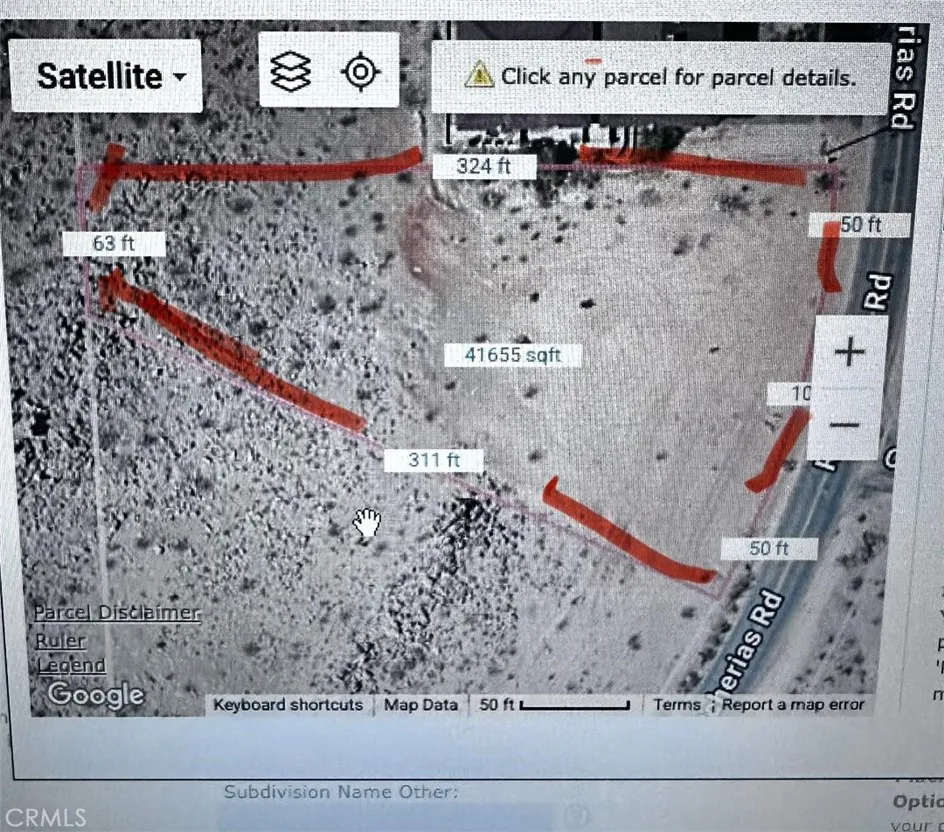
Task: Click the 50 ft label near the top right
Action: click(860, 225)
